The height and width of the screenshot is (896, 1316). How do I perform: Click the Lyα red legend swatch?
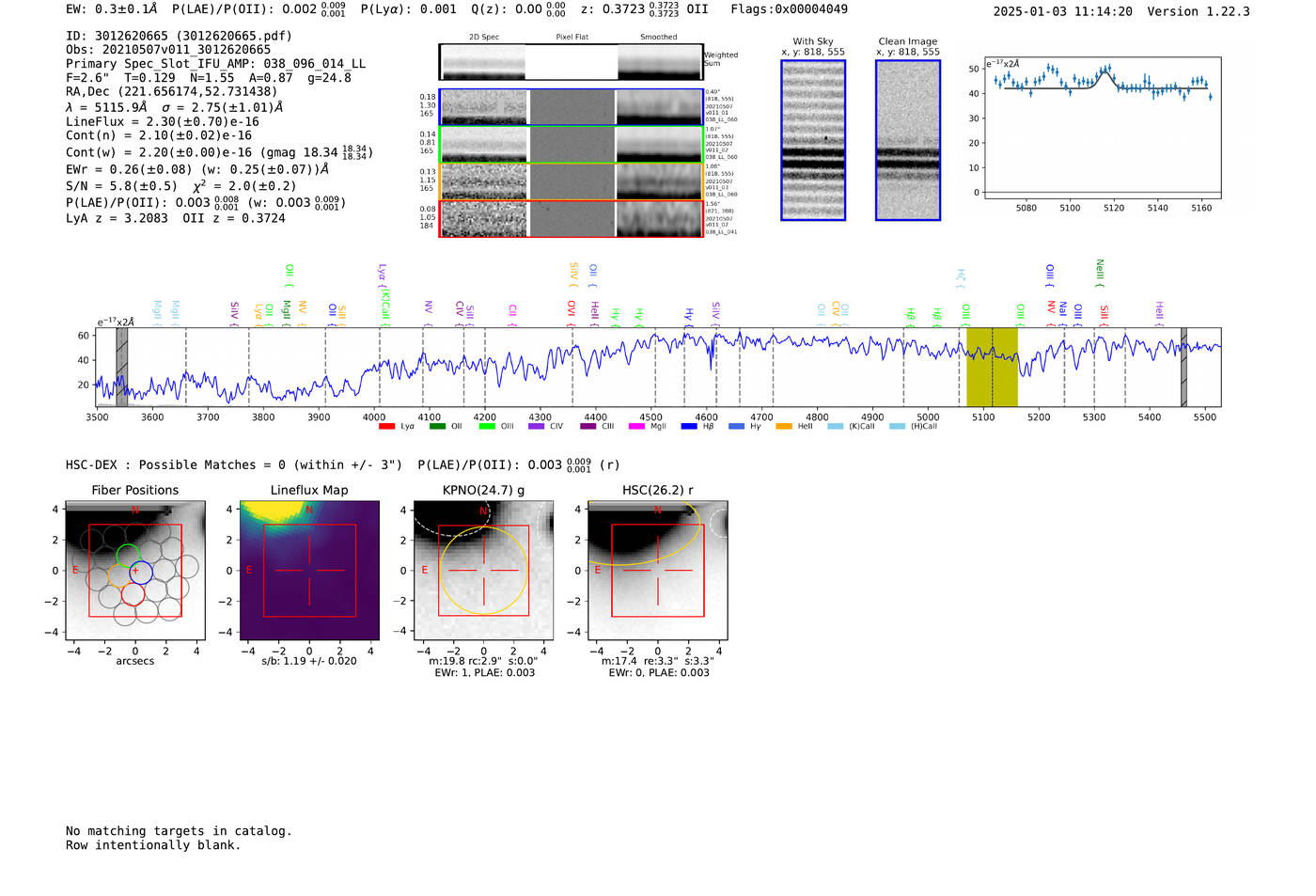point(386,426)
